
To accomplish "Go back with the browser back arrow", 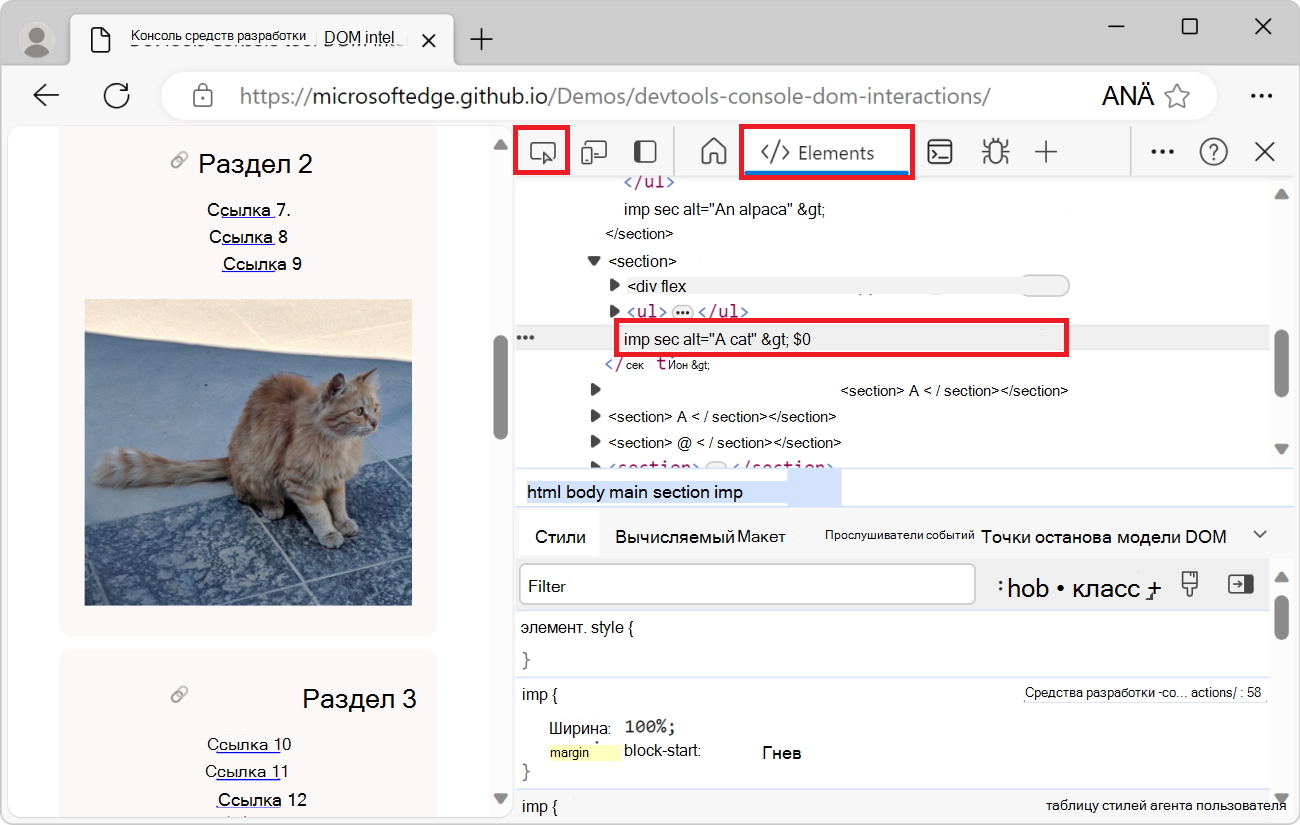I will (x=46, y=96).
